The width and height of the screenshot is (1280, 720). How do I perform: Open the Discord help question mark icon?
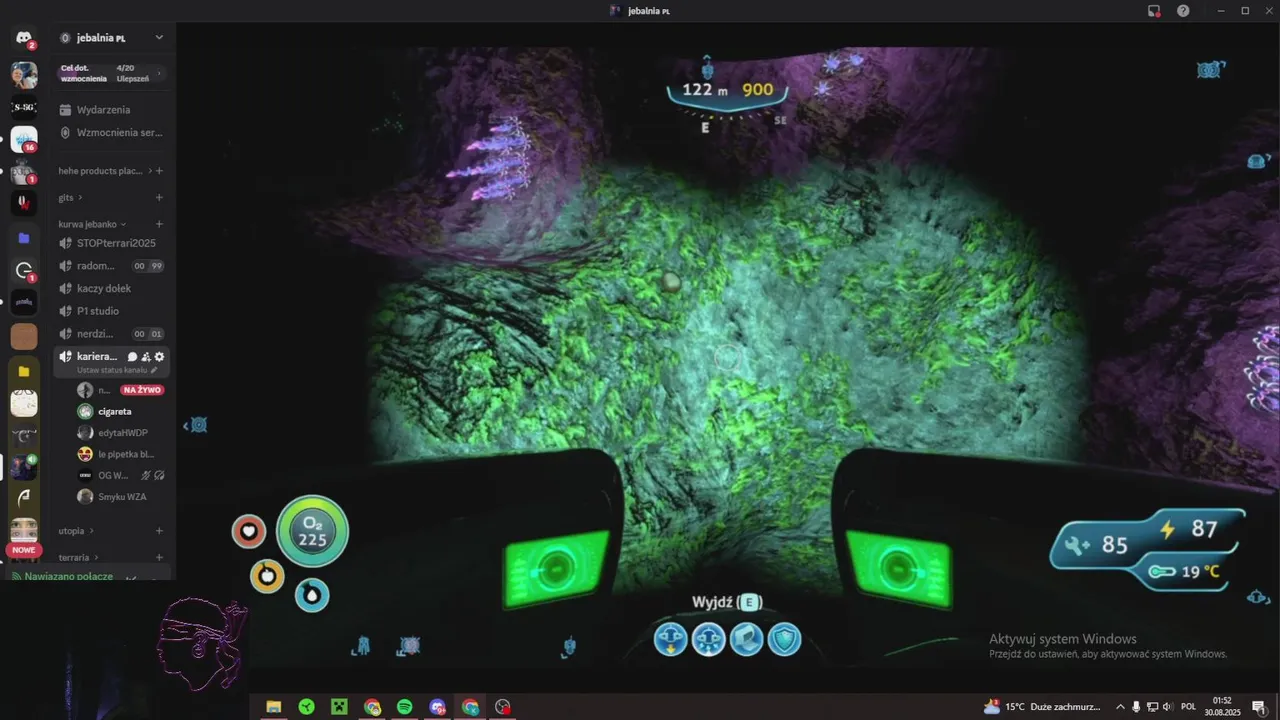pos(1183,10)
